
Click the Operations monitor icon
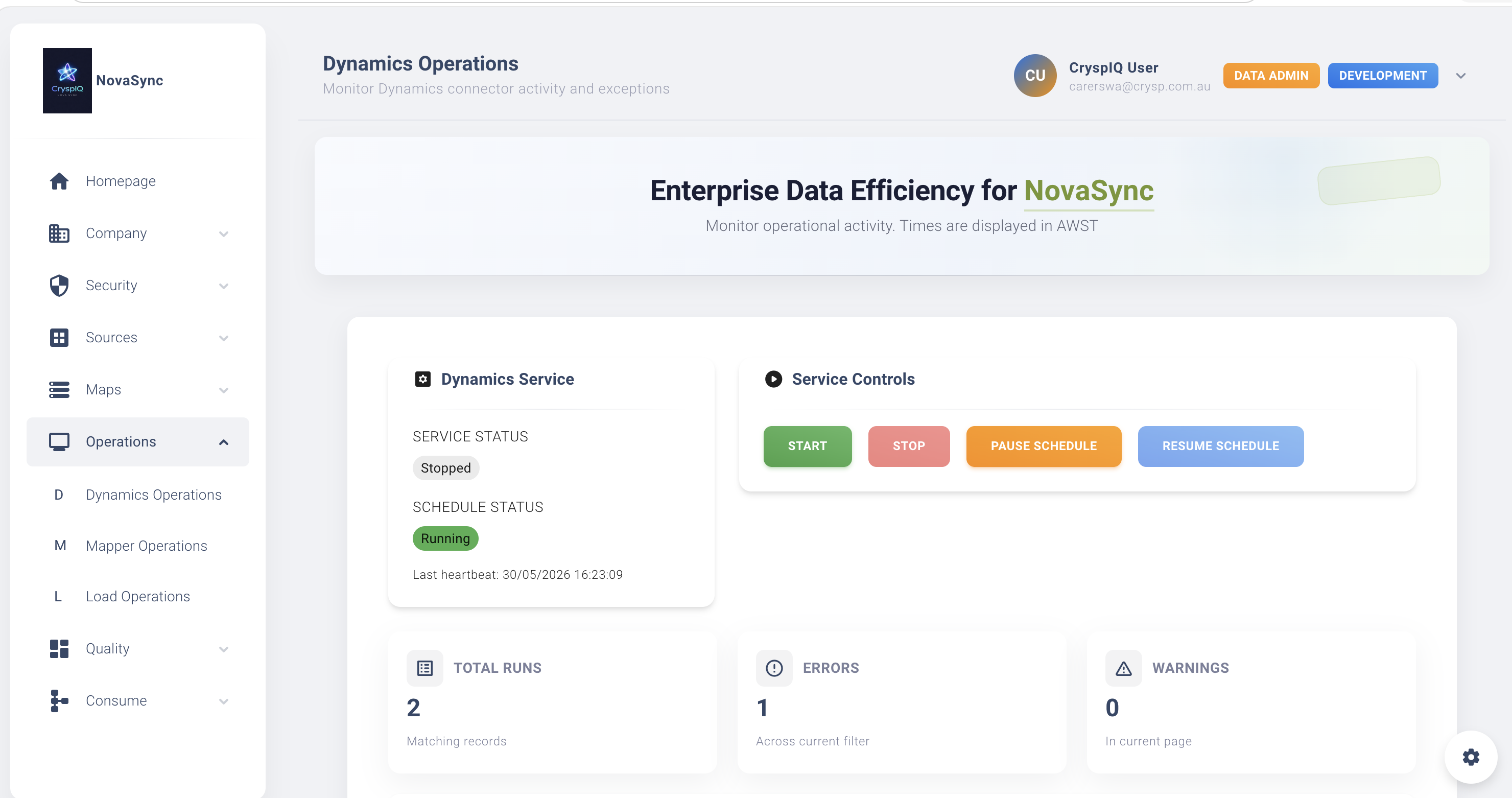[59, 441]
